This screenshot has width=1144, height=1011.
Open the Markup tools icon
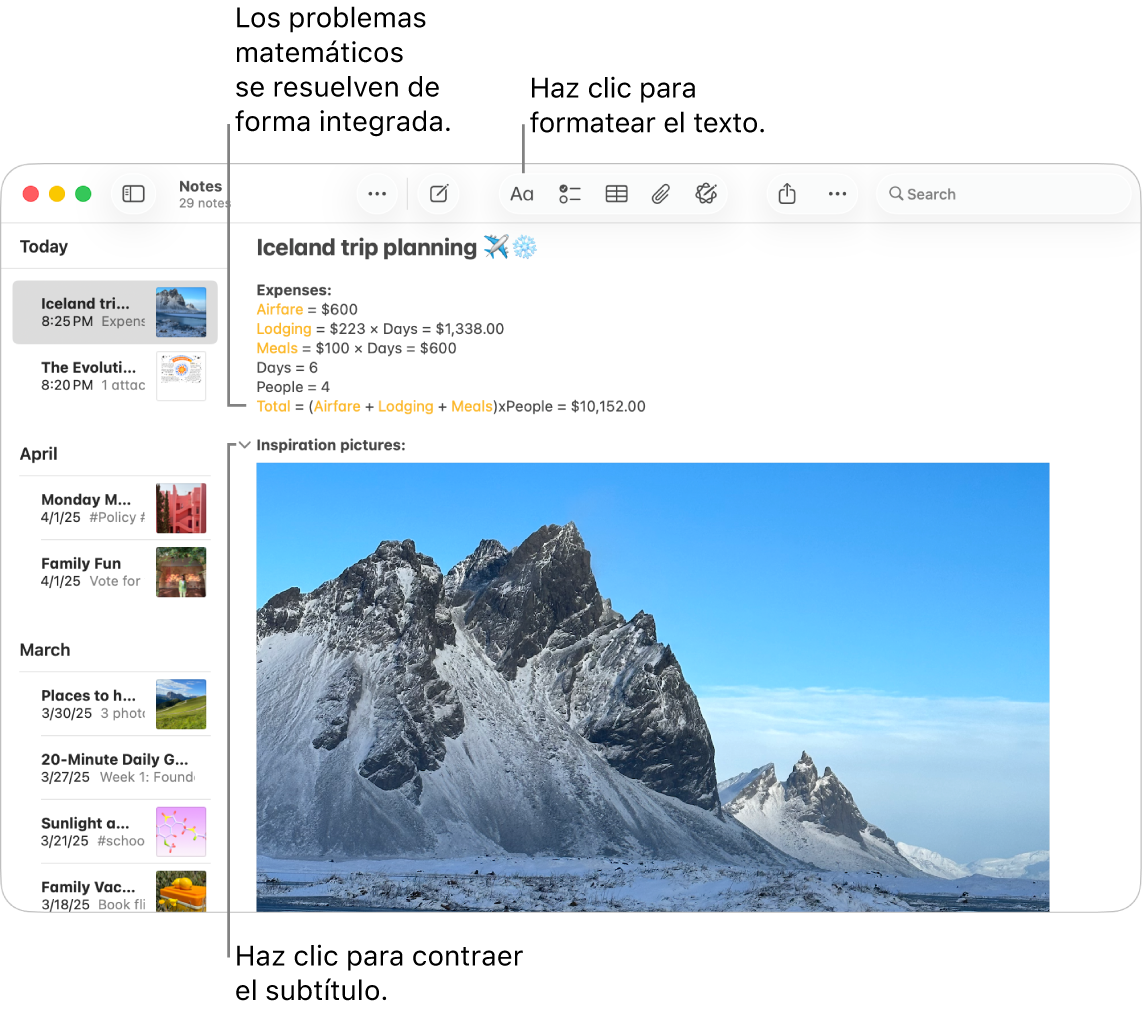pyautogui.click(x=706, y=193)
